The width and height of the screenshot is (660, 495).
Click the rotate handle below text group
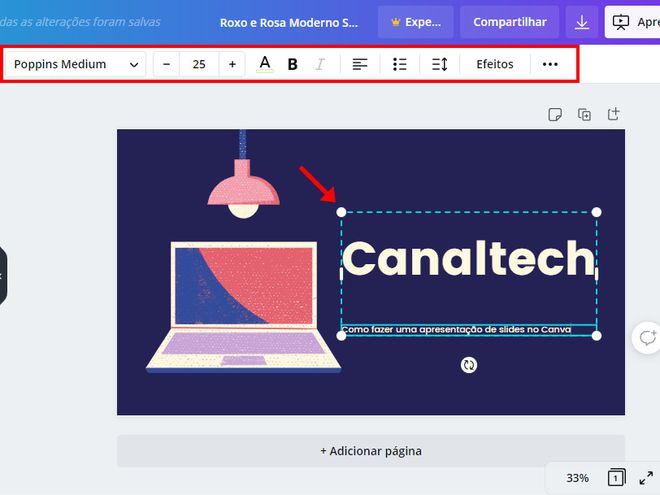[x=468, y=365]
